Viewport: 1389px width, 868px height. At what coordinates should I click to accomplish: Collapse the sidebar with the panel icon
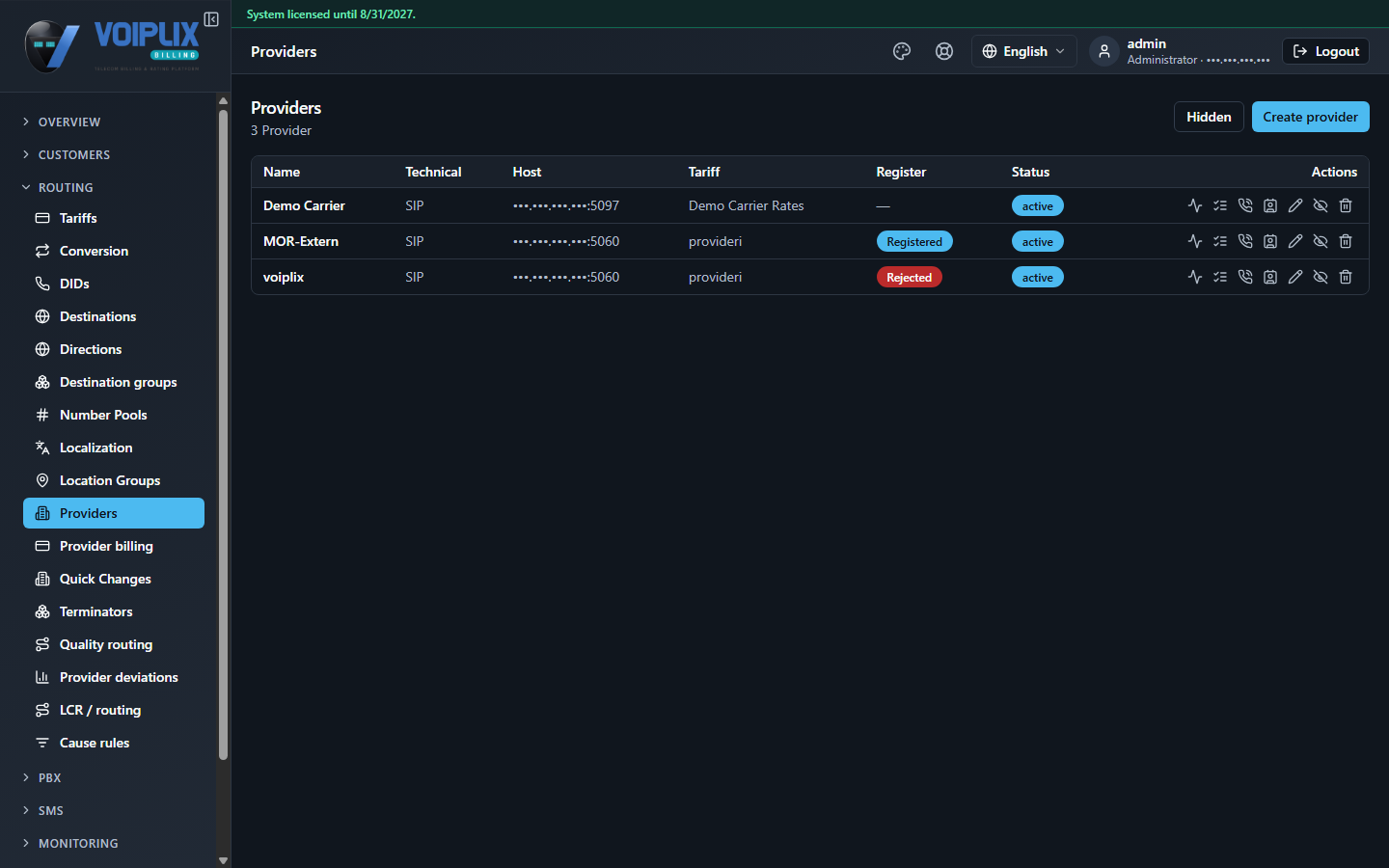211,19
